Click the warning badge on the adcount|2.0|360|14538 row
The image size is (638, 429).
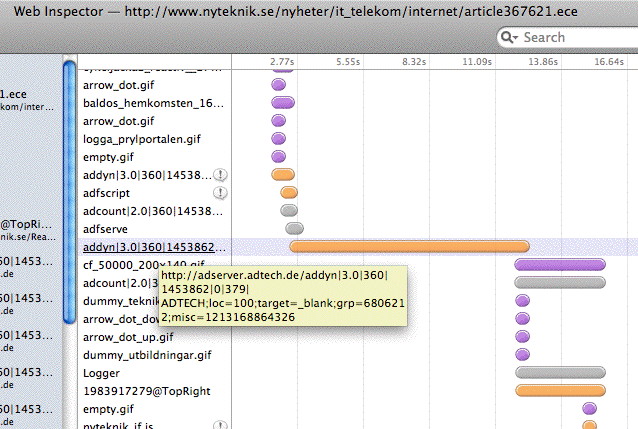coord(220,211)
